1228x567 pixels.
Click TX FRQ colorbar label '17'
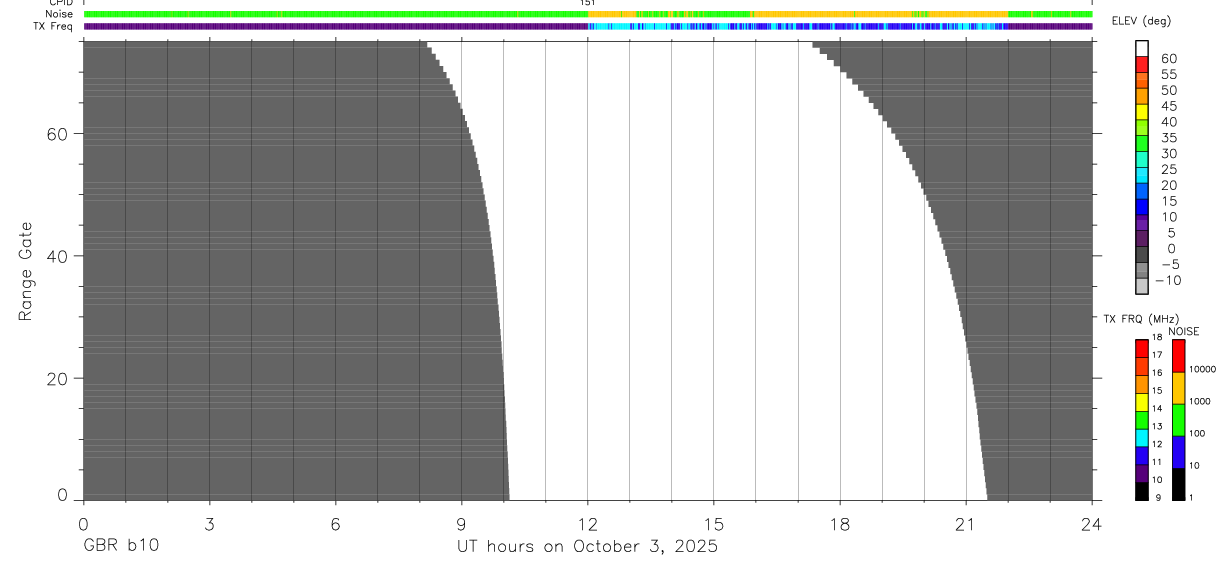tap(1157, 355)
